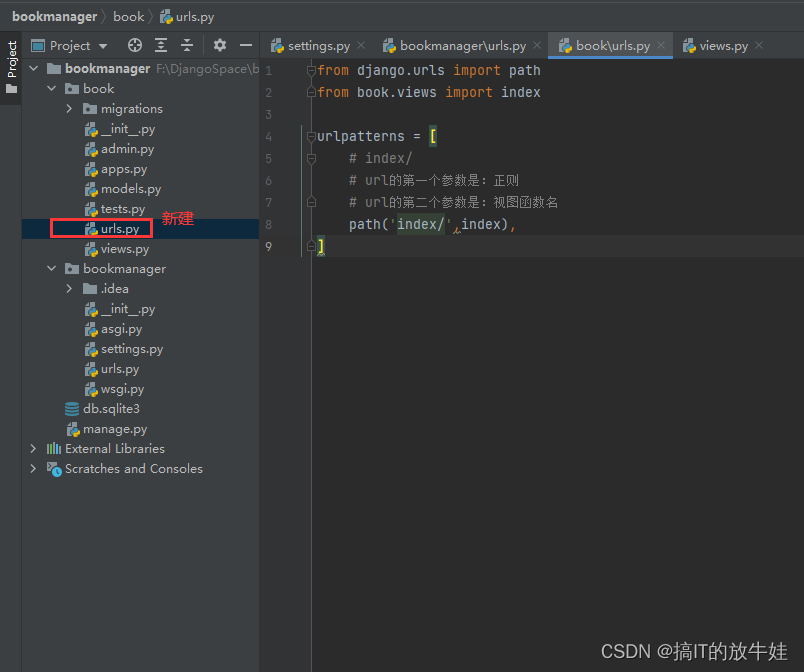Image resolution: width=804 pixels, height=672 pixels.
Task: Select db.sqlite3 database file
Action: 111,409
